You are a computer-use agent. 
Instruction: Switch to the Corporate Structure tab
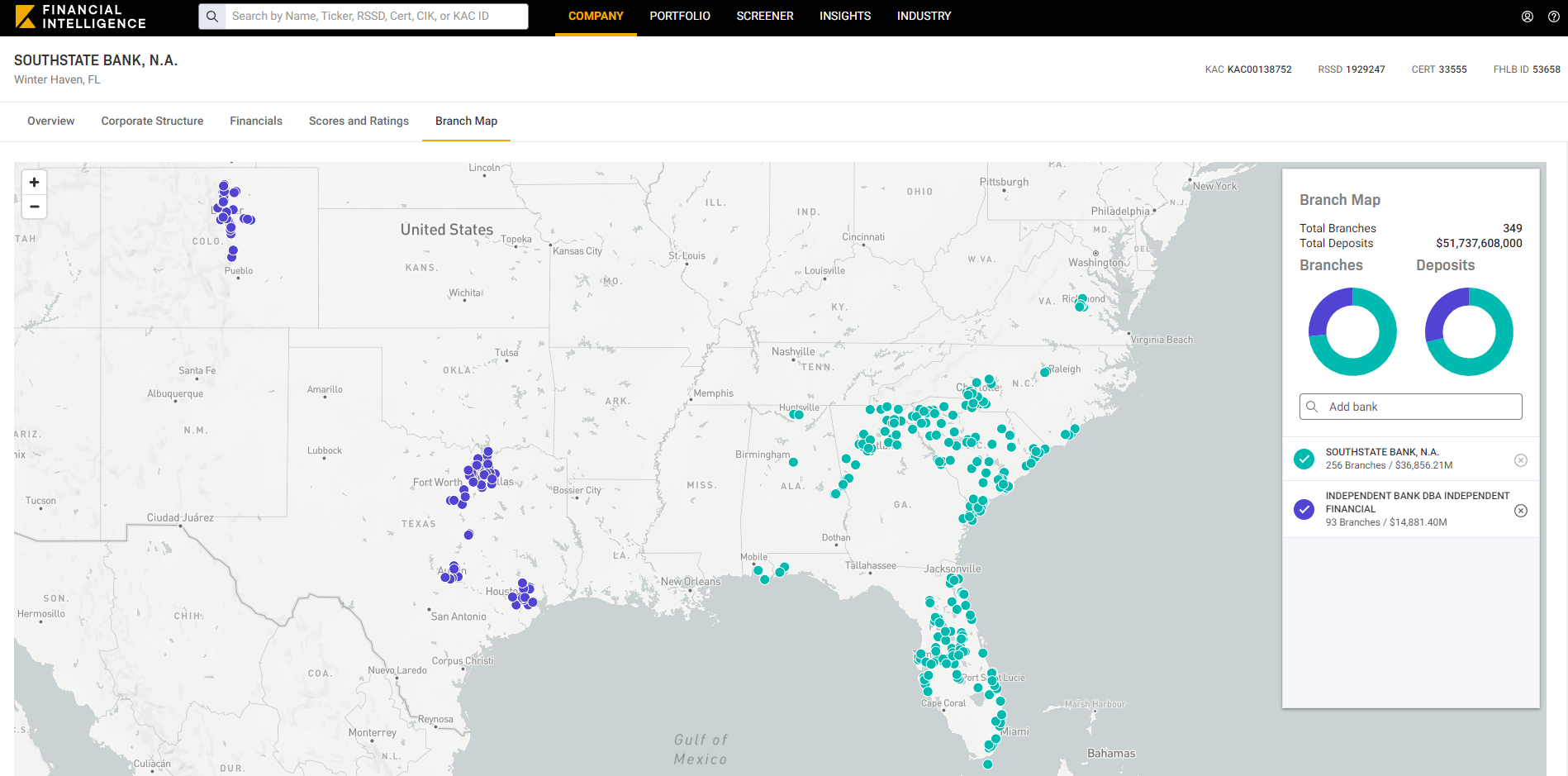pos(152,121)
